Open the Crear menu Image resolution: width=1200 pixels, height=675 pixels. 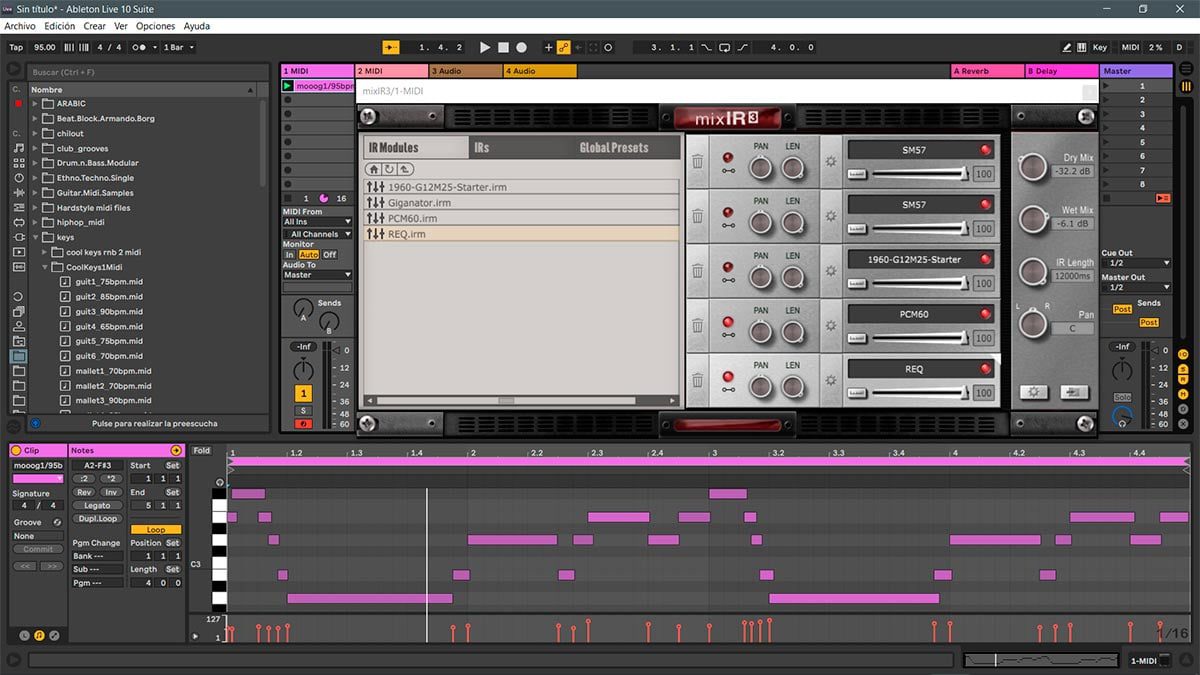point(95,26)
